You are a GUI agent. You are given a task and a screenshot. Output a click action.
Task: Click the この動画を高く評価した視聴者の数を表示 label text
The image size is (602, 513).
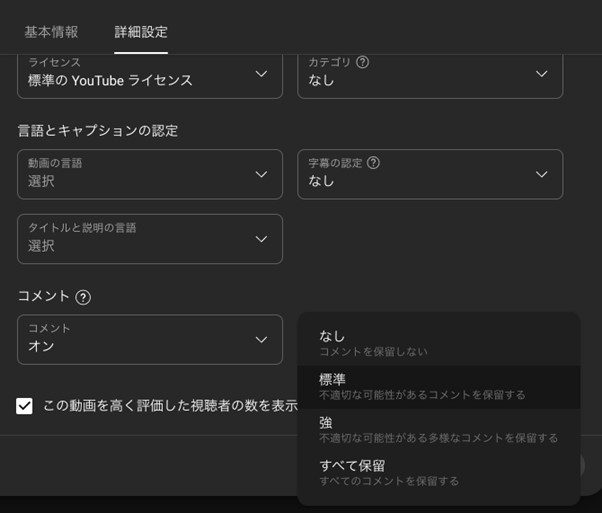(170, 406)
